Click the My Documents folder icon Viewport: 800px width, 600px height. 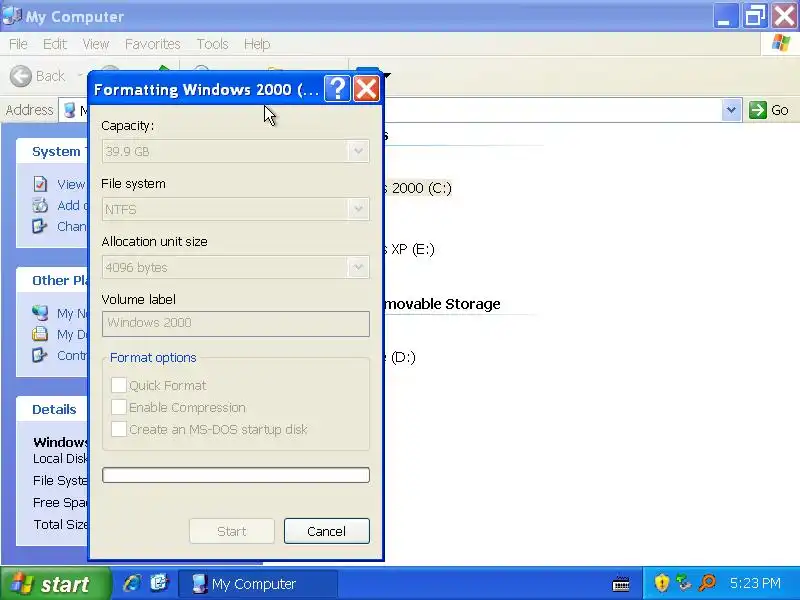coord(40,334)
